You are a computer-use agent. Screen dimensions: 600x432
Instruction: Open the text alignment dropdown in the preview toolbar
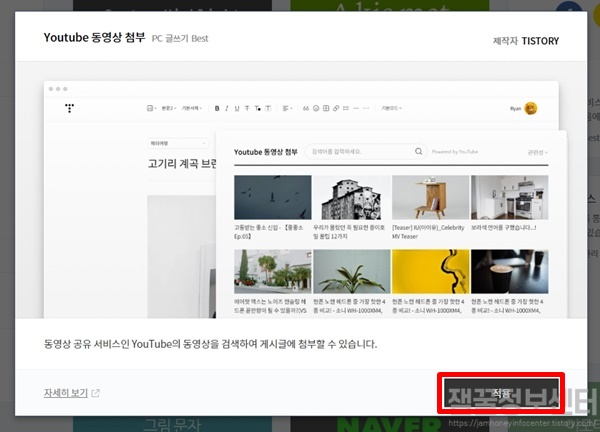[287, 108]
